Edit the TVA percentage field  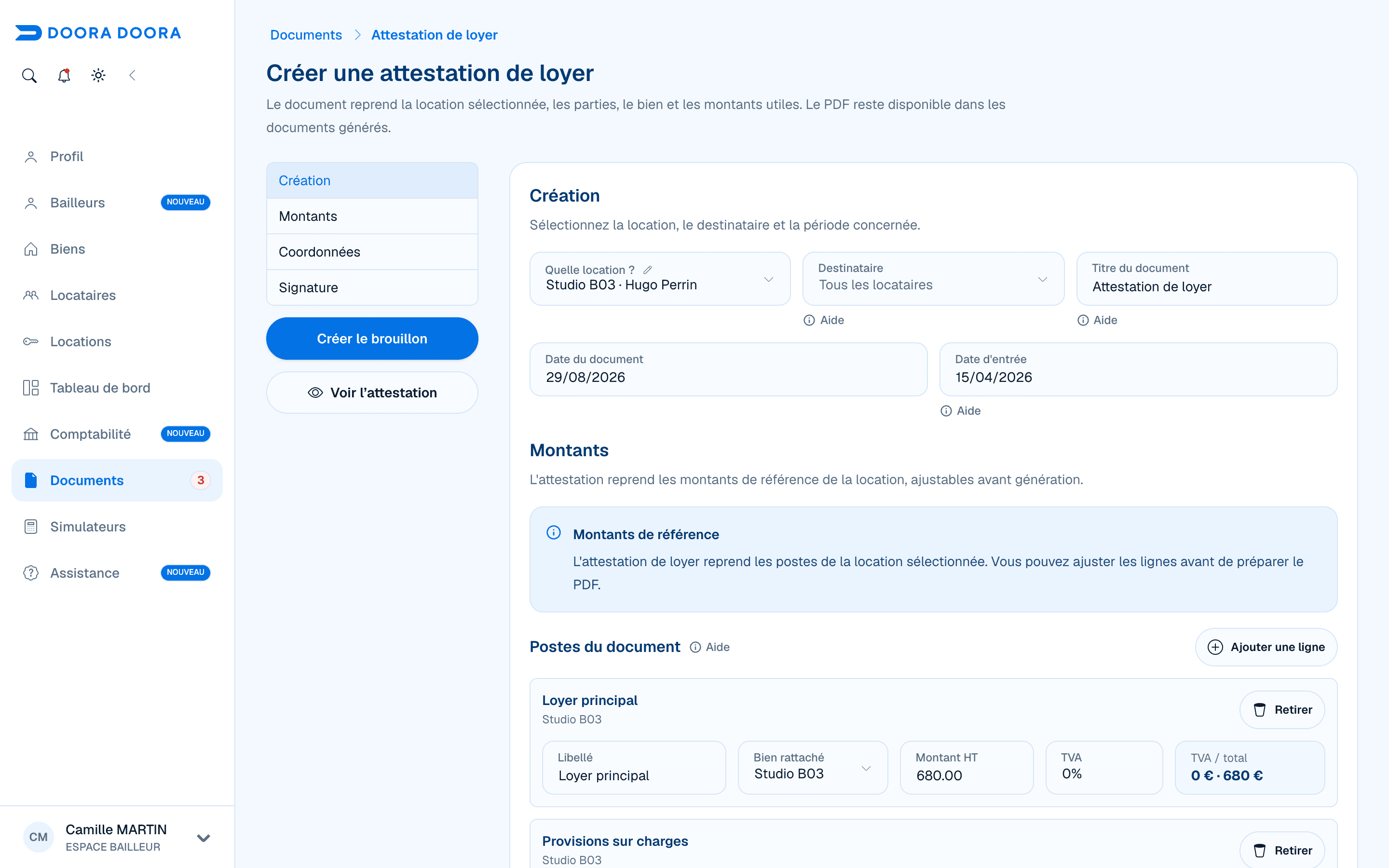[x=1104, y=768]
